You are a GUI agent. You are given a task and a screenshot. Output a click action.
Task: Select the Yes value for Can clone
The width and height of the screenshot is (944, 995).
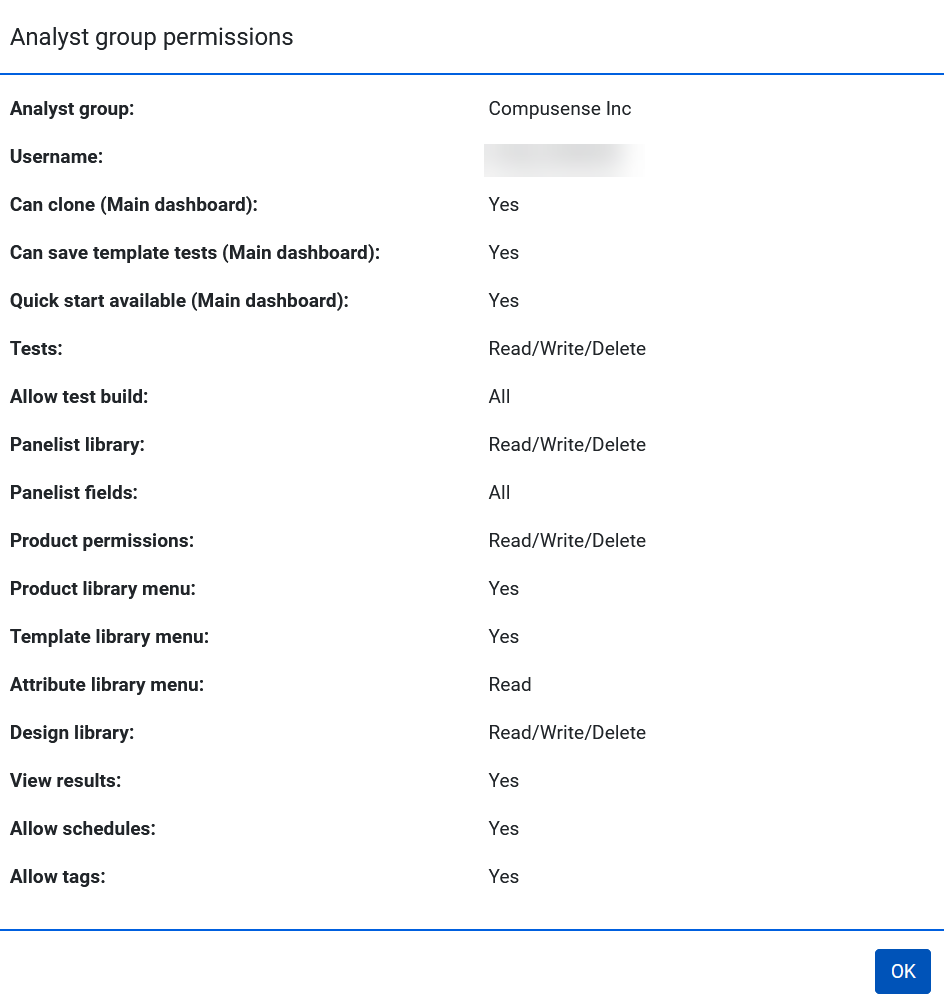click(504, 205)
